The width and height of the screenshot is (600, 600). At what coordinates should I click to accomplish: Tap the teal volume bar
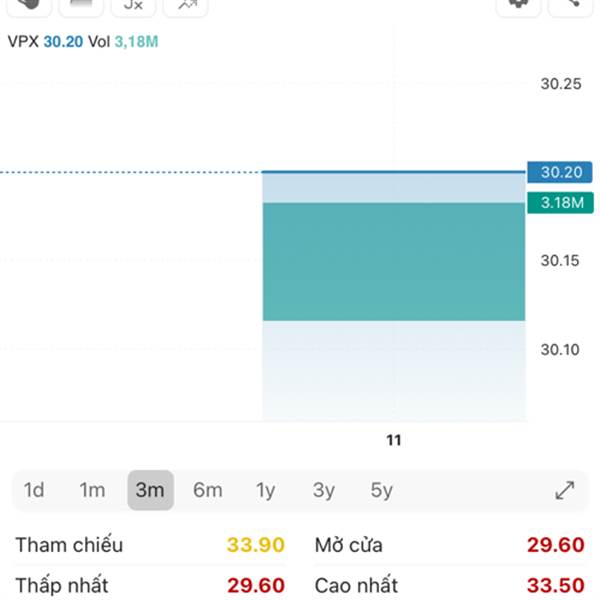(x=393, y=262)
